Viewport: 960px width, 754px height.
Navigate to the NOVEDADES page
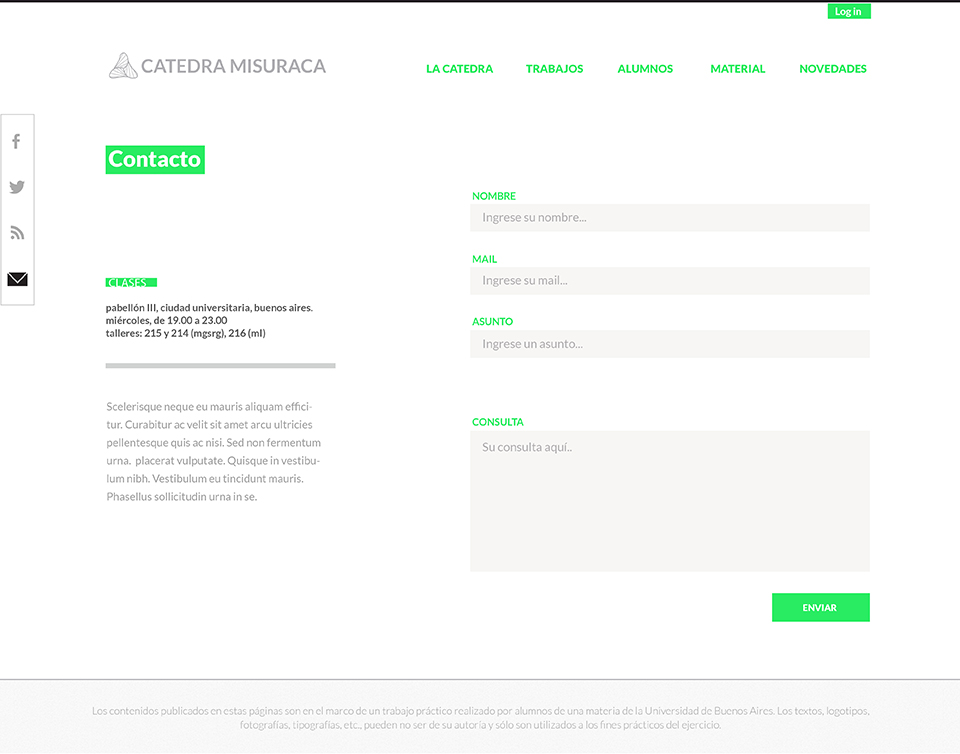point(832,69)
